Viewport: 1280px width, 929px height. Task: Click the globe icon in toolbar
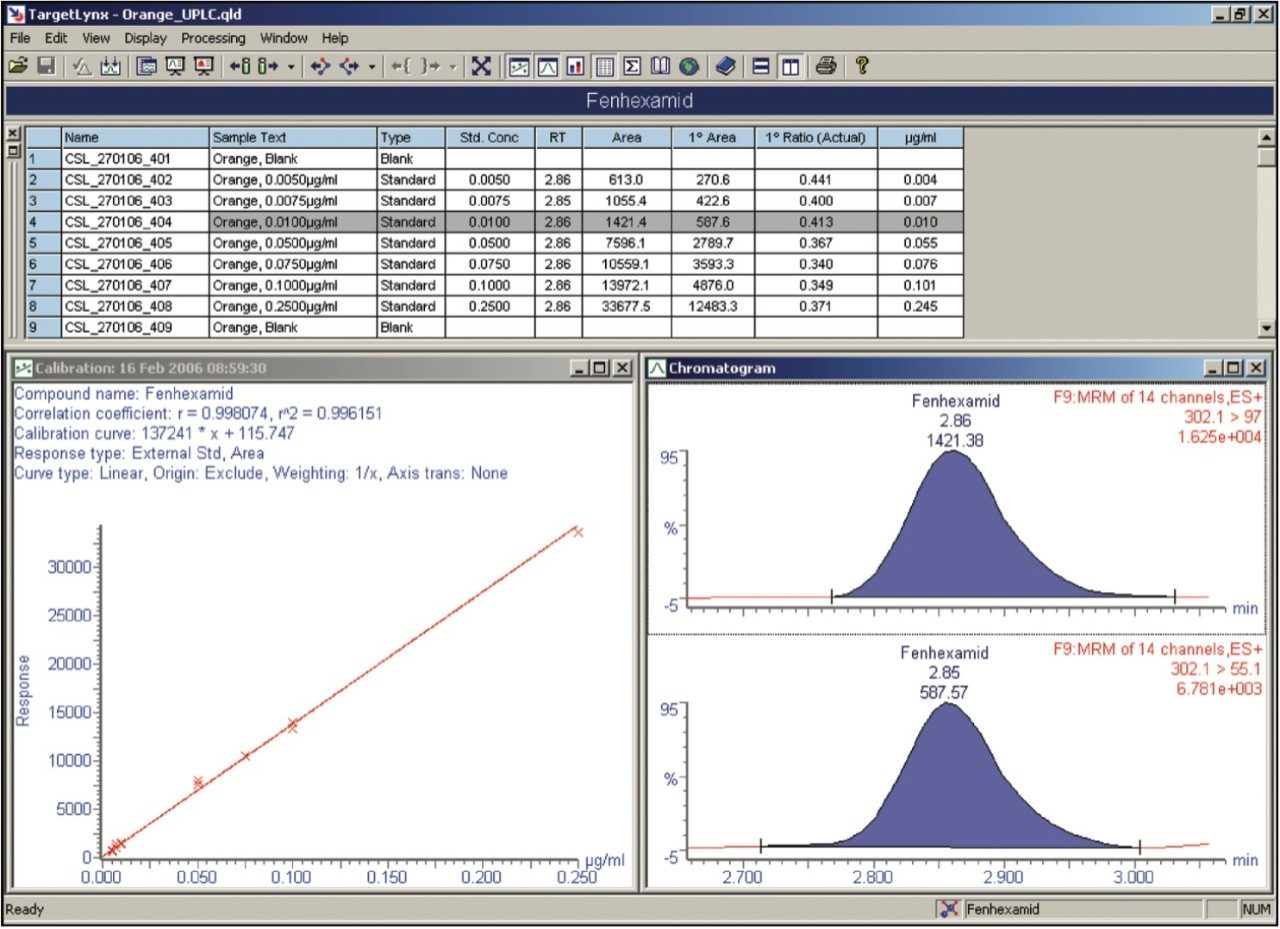coord(688,66)
